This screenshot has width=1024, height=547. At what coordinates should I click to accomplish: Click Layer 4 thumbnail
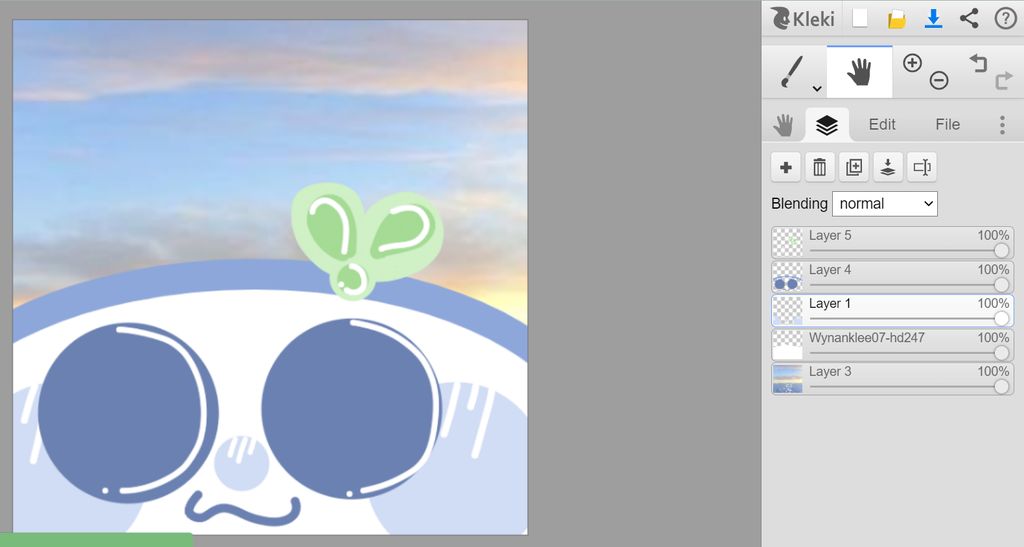click(788, 276)
